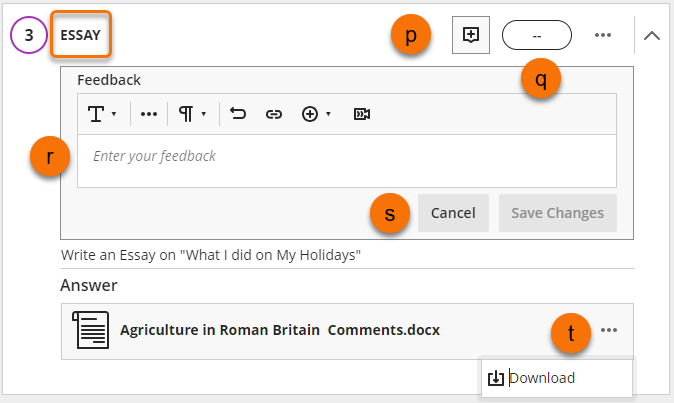Record video feedback with the camera icon
The image size is (674, 403).
pos(362,114)
